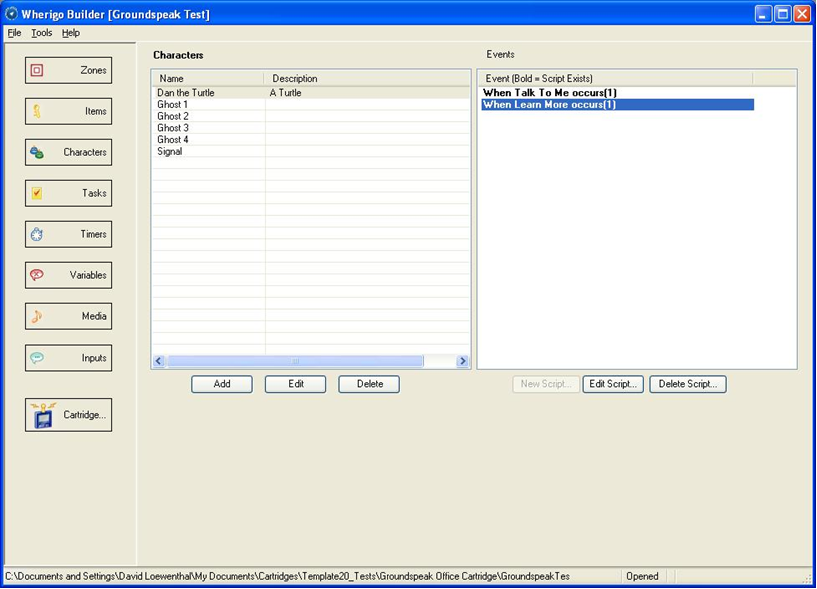Click the Name column header
The image size is (817, 589).
click(208, 79)
